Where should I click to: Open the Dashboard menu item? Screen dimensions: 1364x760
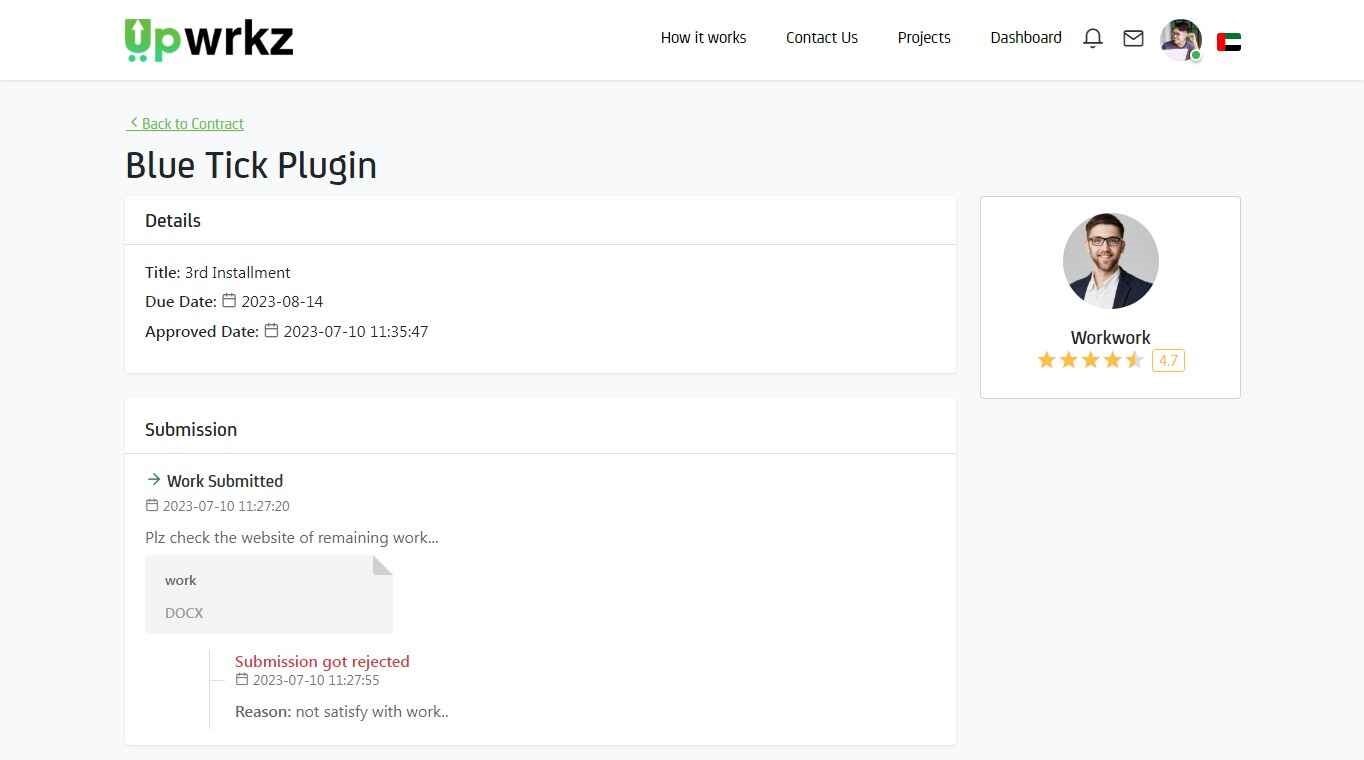pos(1026,38)
